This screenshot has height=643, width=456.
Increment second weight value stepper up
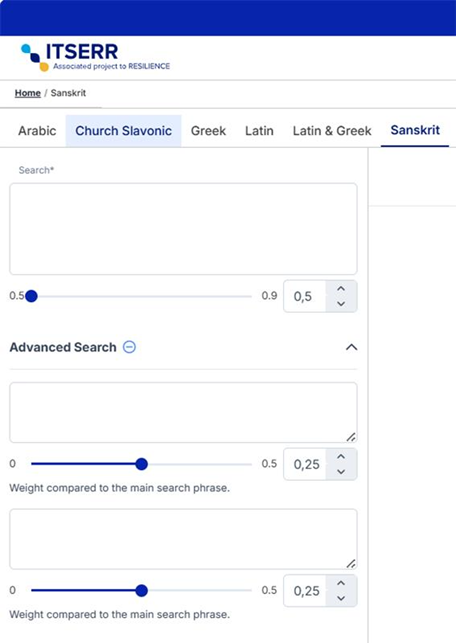[341, 583]
